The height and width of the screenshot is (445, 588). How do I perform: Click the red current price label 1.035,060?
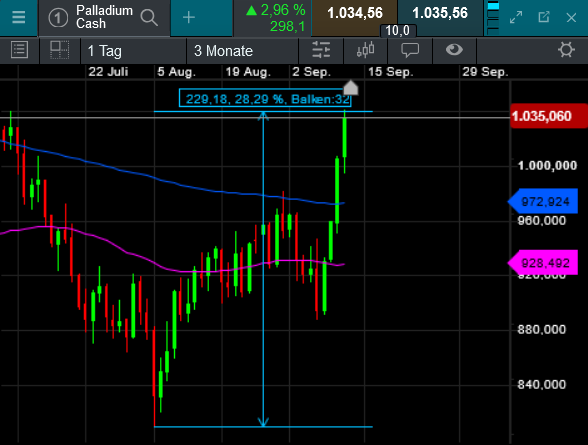coord(549,116)
